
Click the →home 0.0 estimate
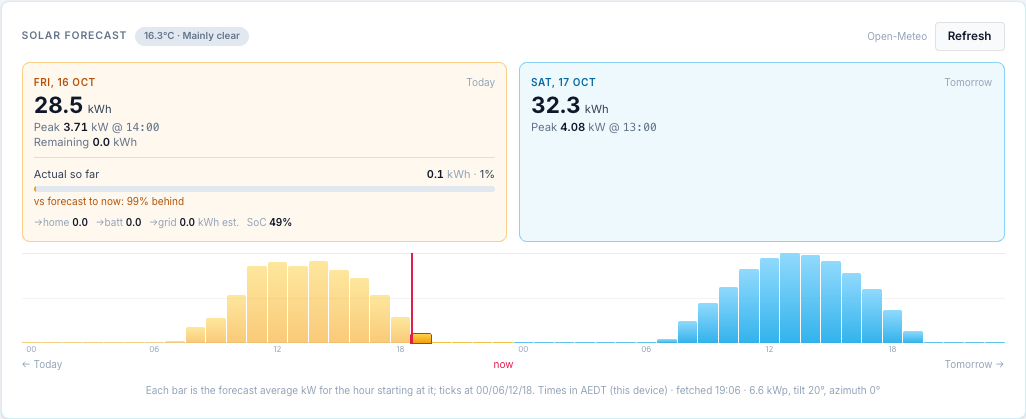pyautogui.click(x=61, y=222)
